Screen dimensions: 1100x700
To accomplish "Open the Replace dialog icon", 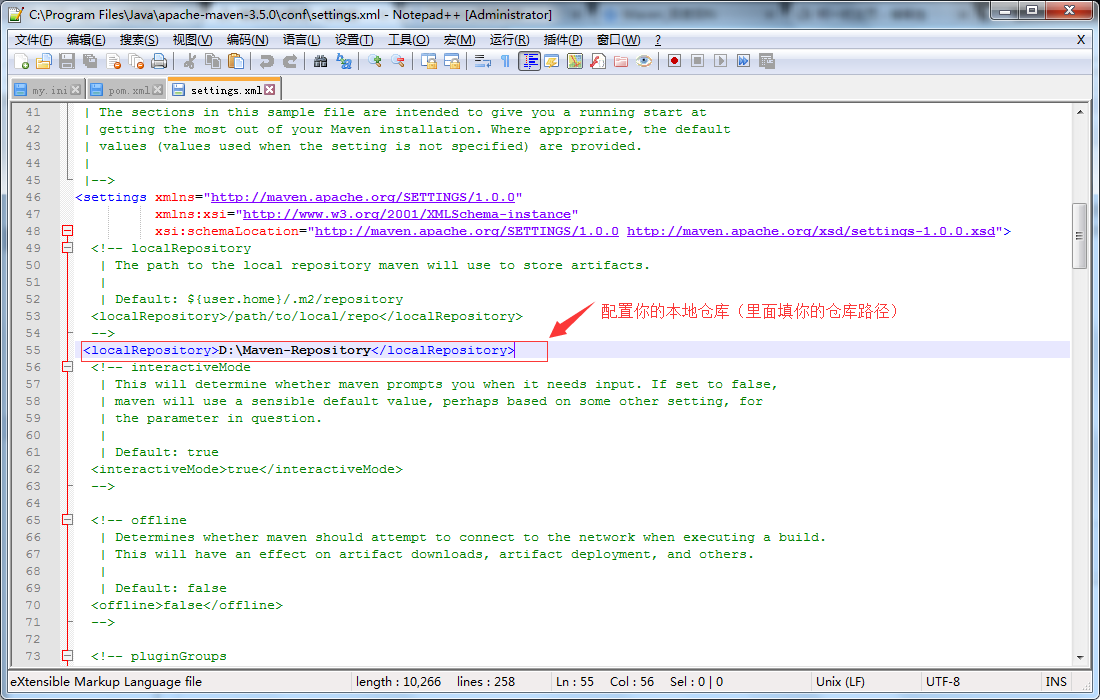I will pos(344,62).
